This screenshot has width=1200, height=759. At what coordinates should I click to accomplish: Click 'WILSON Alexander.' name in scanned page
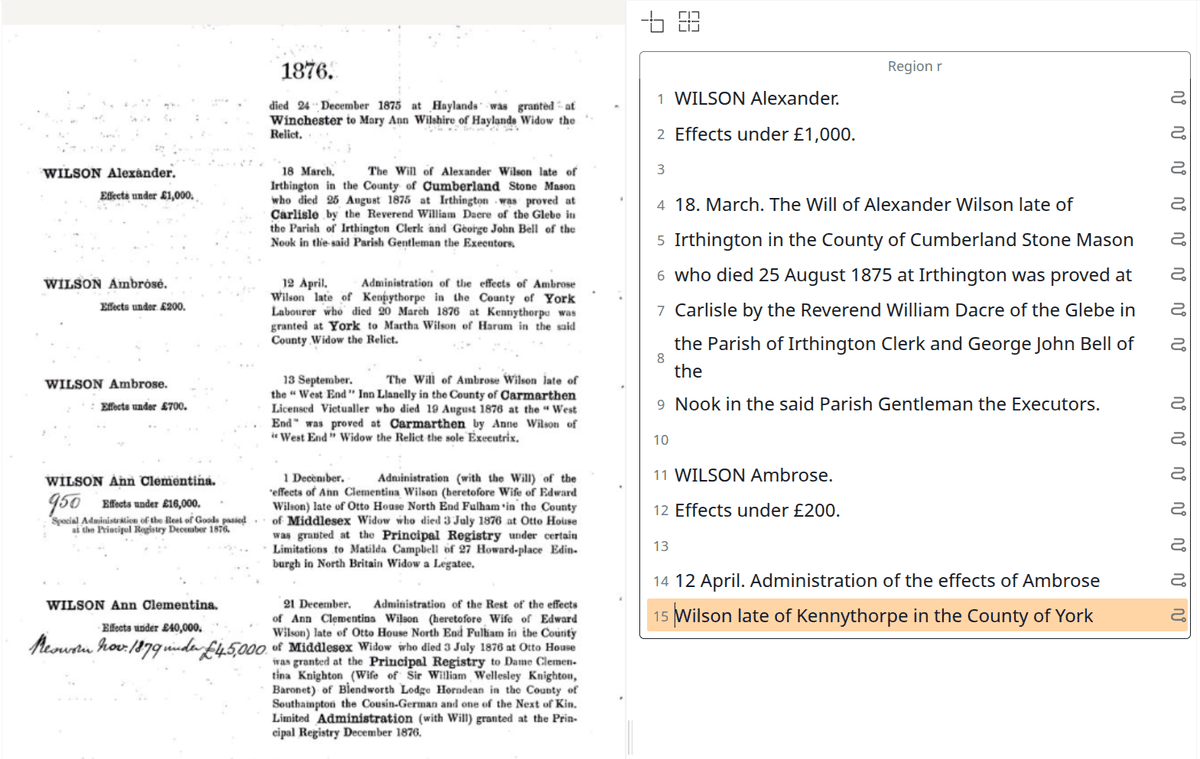(x=109, y=173)
